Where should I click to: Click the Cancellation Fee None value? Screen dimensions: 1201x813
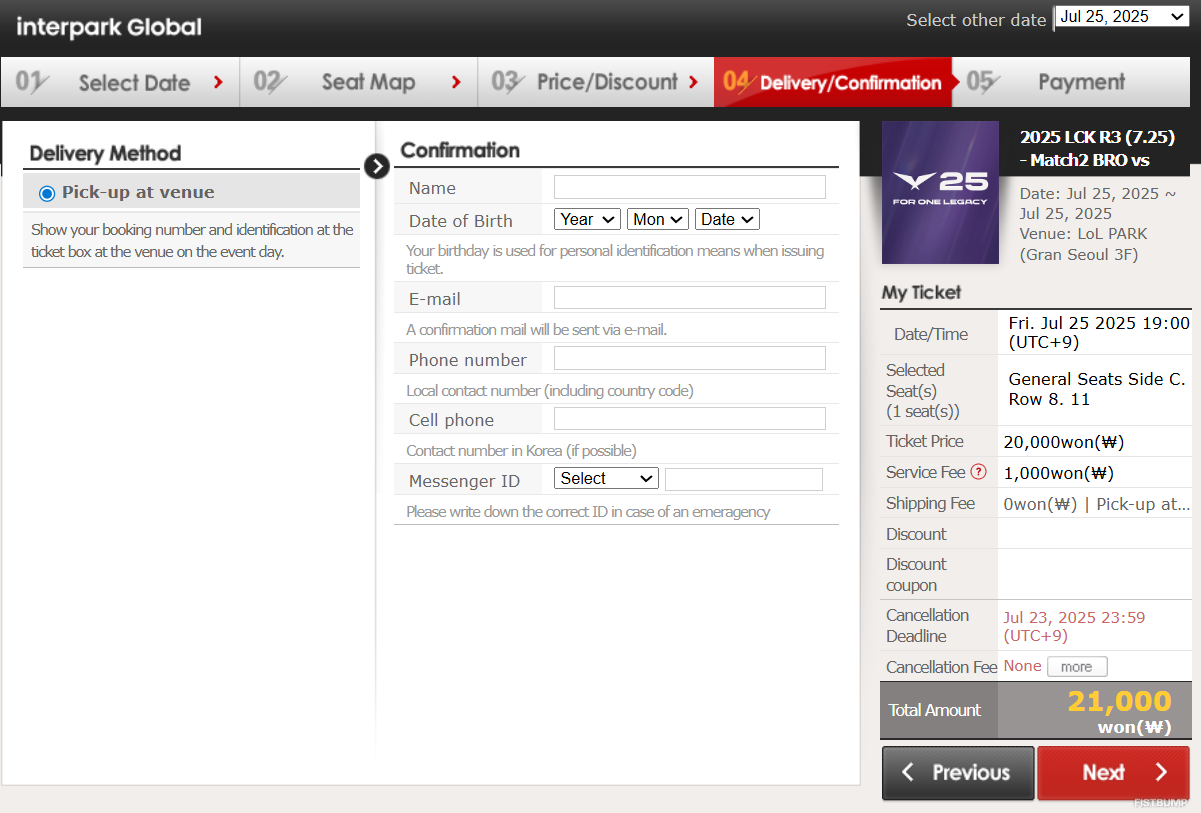pos(1022,666)
